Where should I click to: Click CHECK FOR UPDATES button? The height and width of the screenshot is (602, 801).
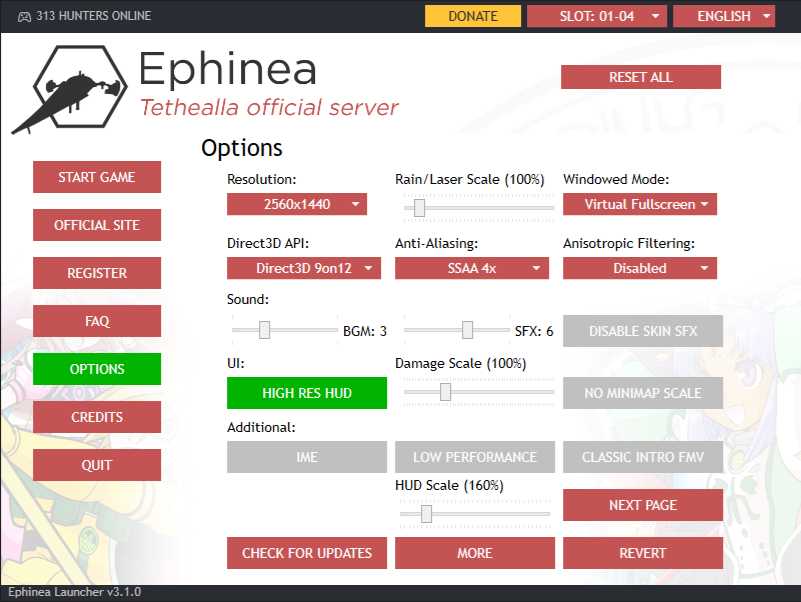tap(307, 553)
